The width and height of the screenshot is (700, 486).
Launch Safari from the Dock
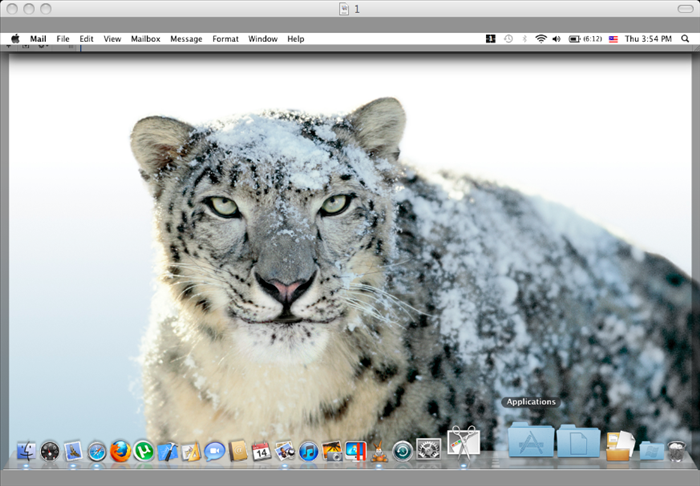pos(97,452)
